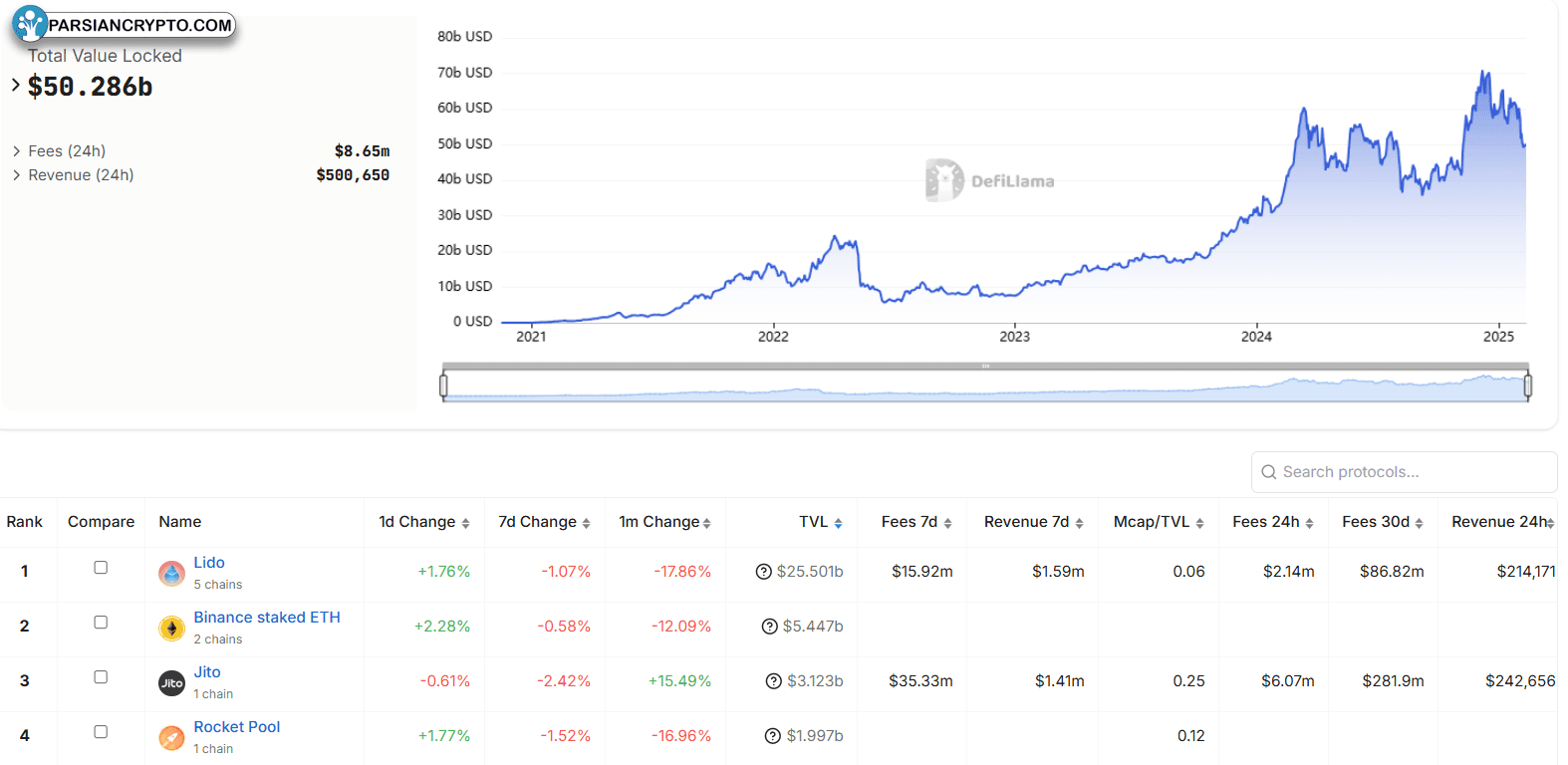
Task: Click the ParsianCrypto logo icon
Action: tap(30, 24)
